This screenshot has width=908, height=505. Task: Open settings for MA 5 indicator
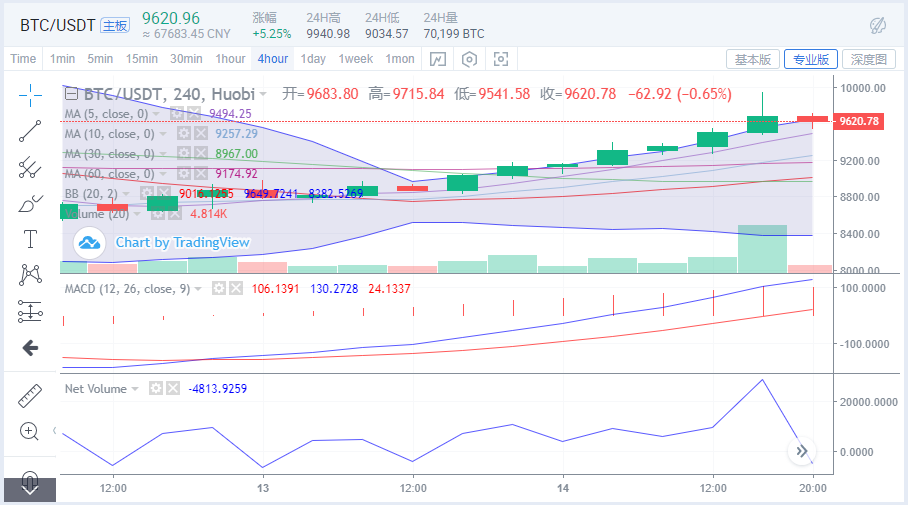tap(177, 114)
